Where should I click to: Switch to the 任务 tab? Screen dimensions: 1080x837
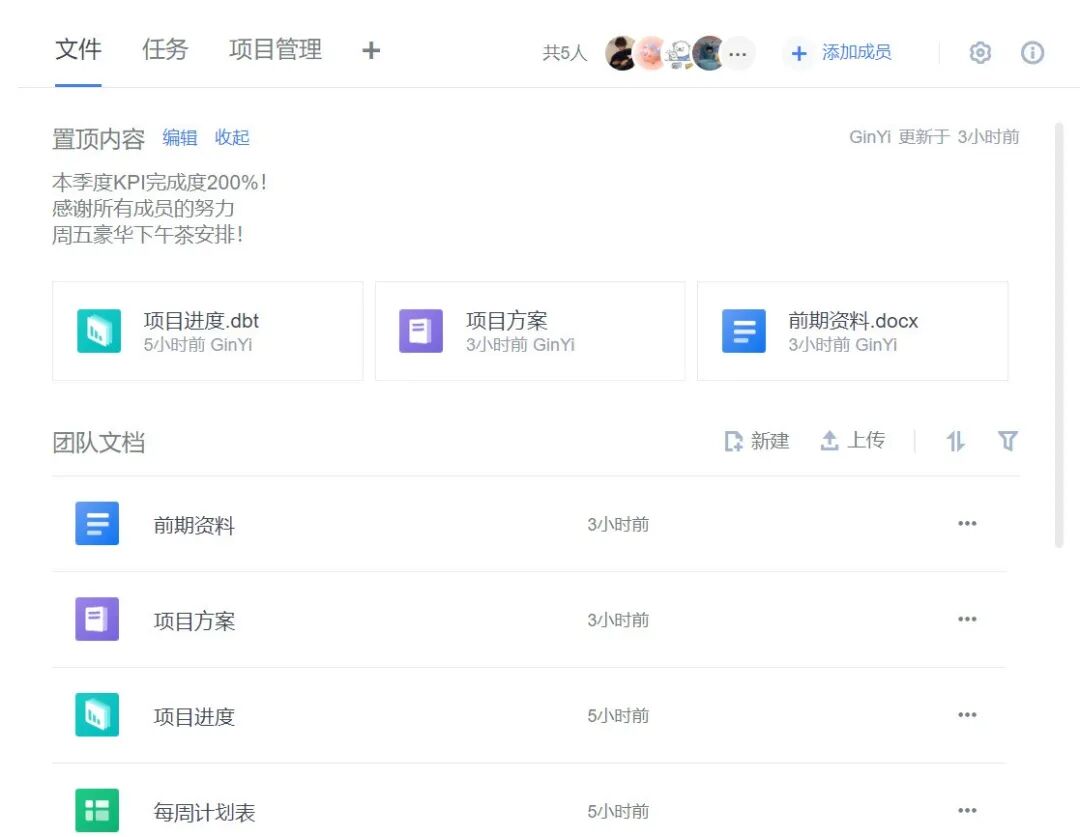(x=165, y=50)
